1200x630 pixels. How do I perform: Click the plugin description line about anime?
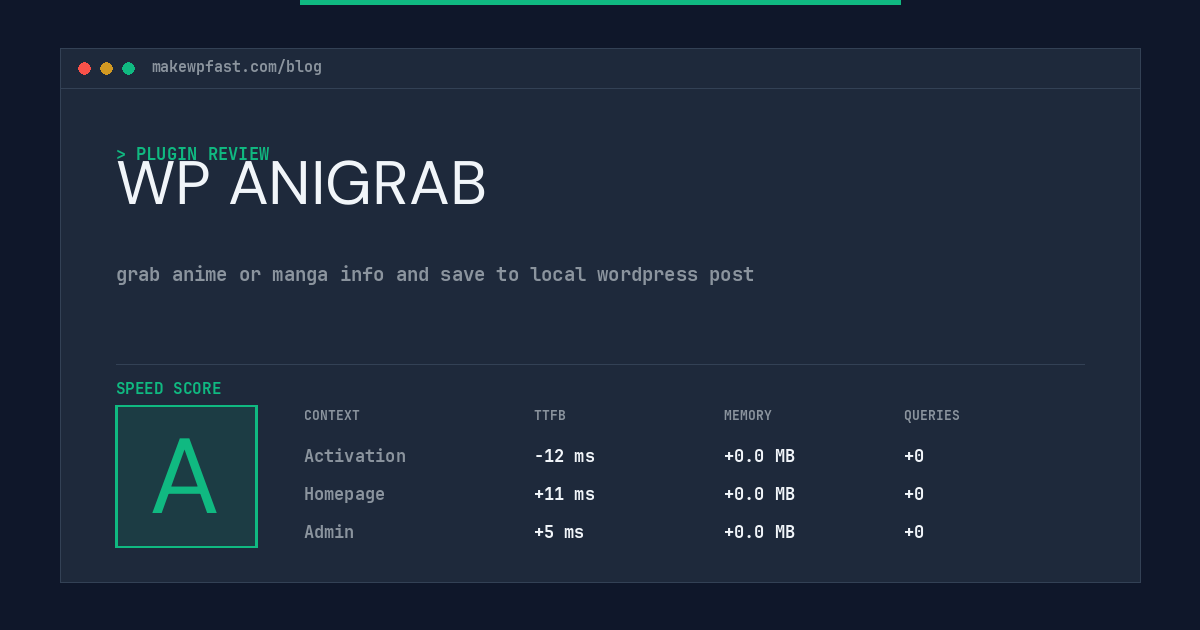coord(435,274)
